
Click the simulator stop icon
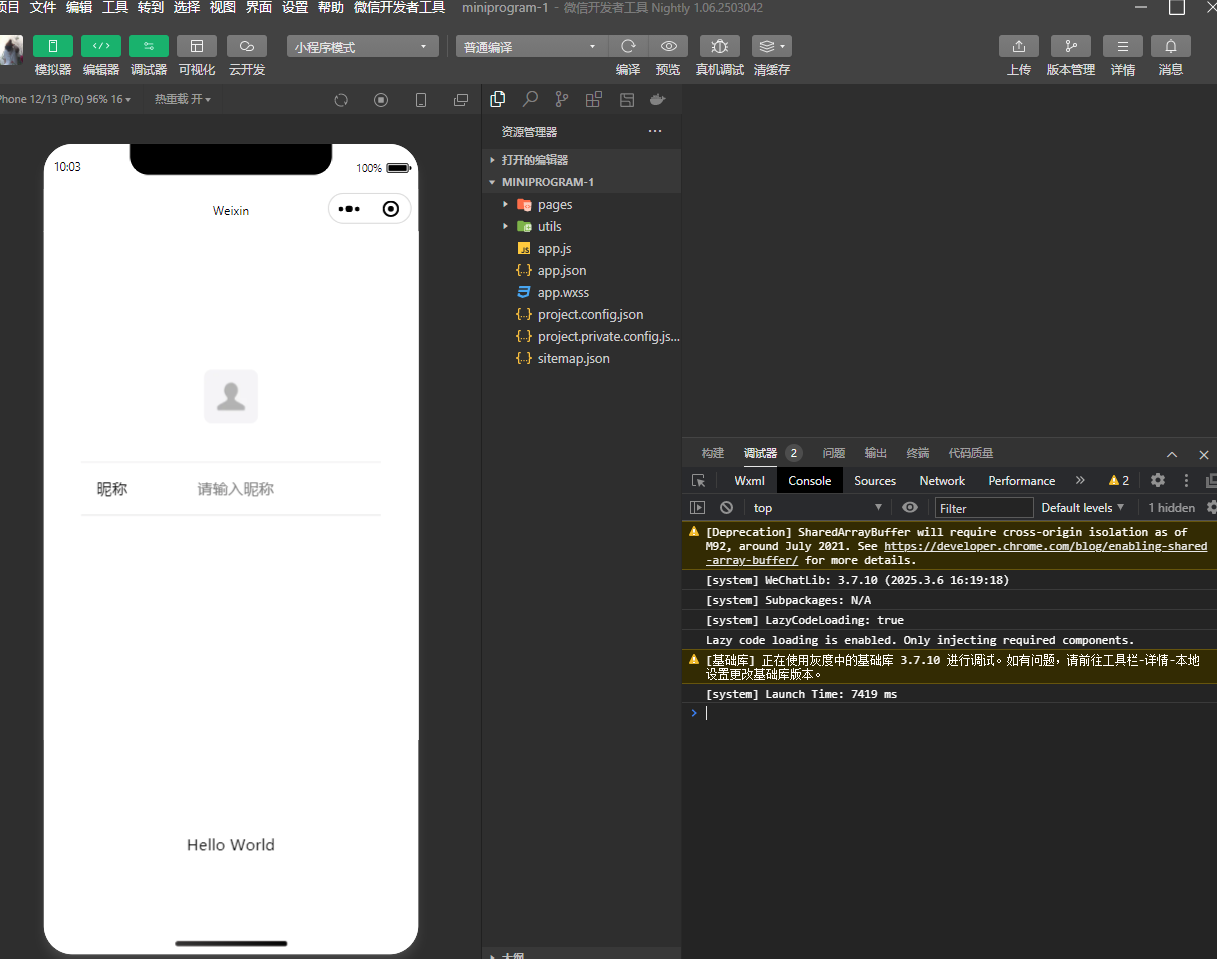click(x=381, y=100)
